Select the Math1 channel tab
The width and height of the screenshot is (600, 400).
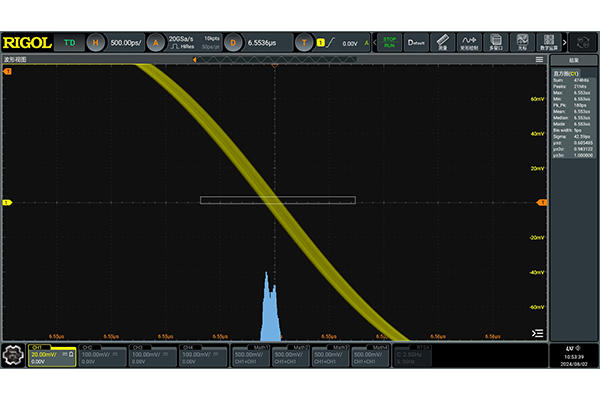coord(253,354)
